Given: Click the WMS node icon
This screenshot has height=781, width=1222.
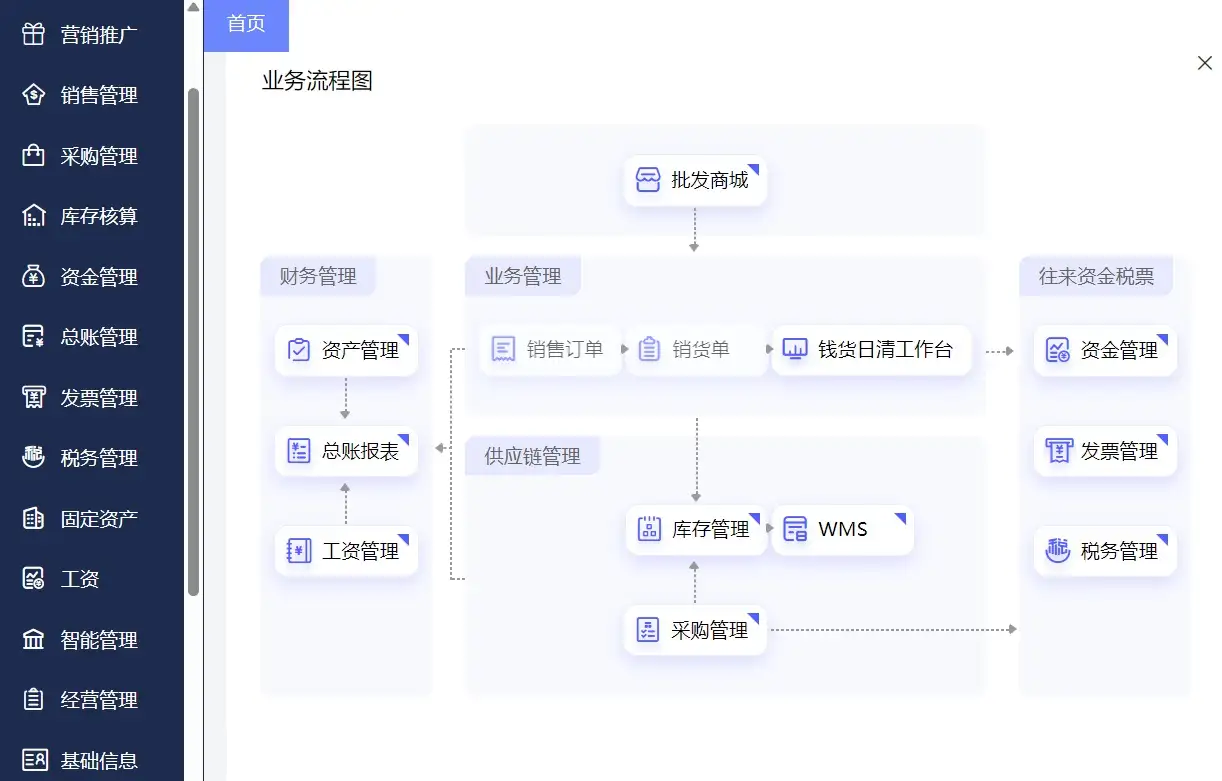Looking at the screenshot, I should click(x=795, y=530).
